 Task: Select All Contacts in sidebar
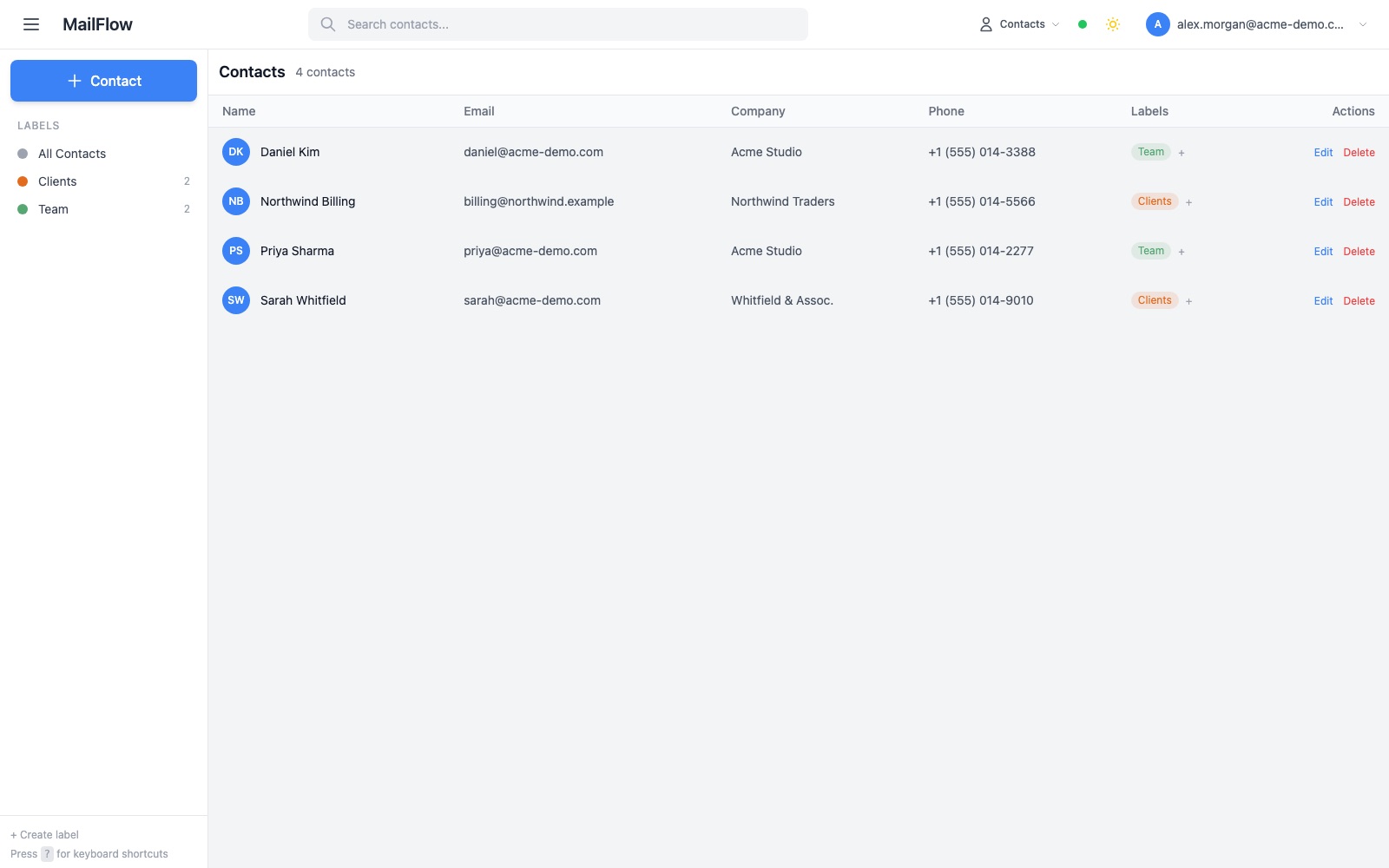103,154
